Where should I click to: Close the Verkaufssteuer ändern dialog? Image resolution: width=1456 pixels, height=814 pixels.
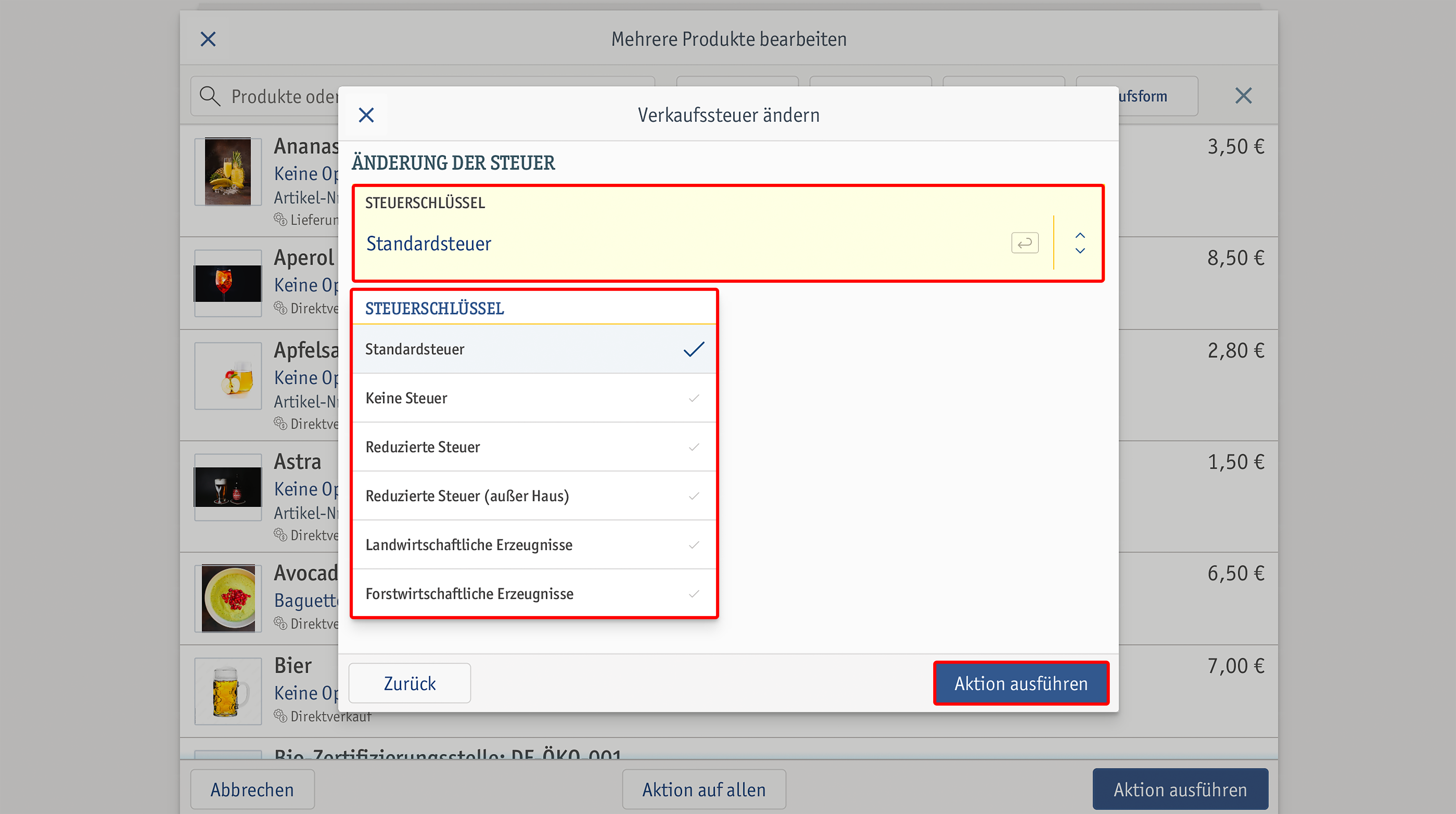pyautogui.click(x=366, y=115)
